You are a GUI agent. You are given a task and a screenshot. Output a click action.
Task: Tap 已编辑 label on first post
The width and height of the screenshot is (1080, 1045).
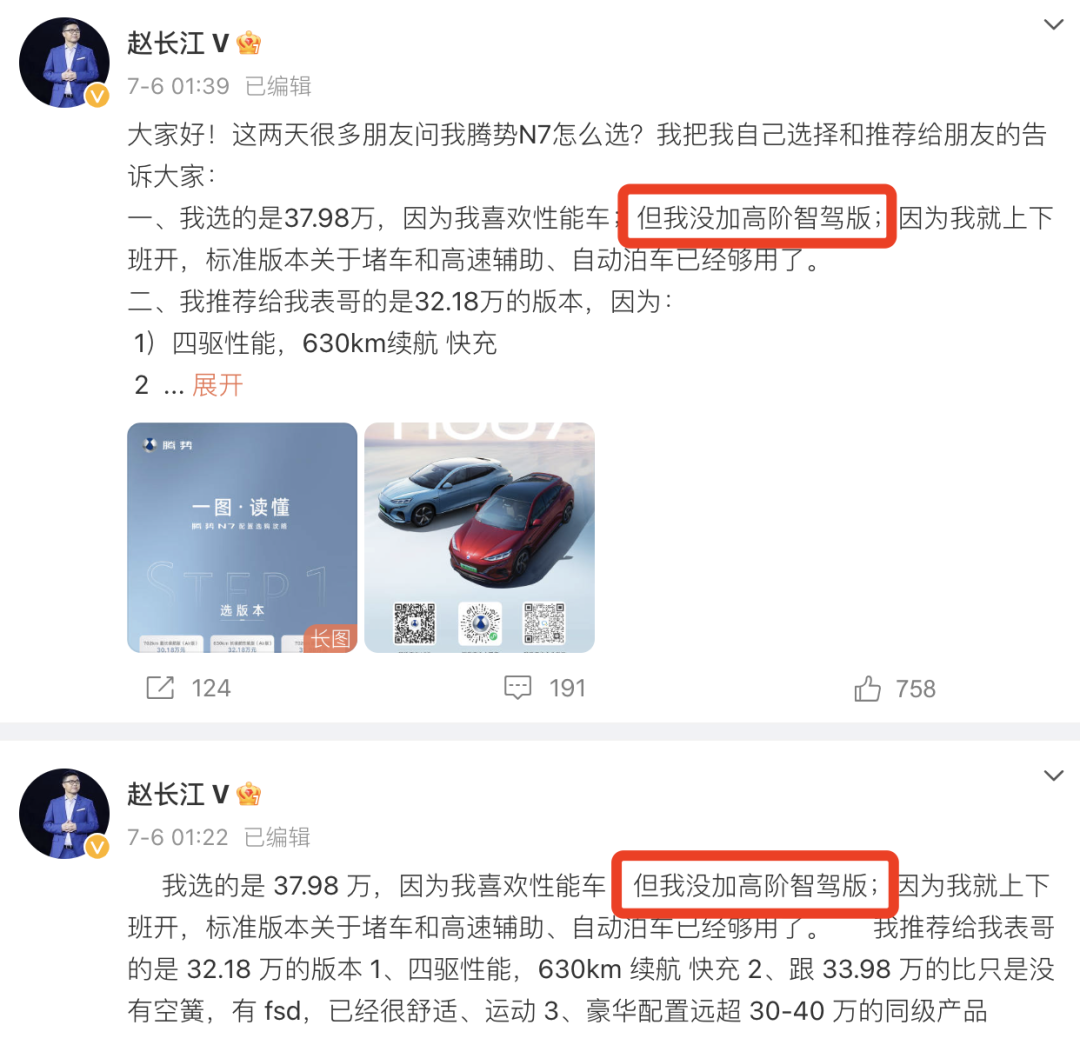pos(278,86)
